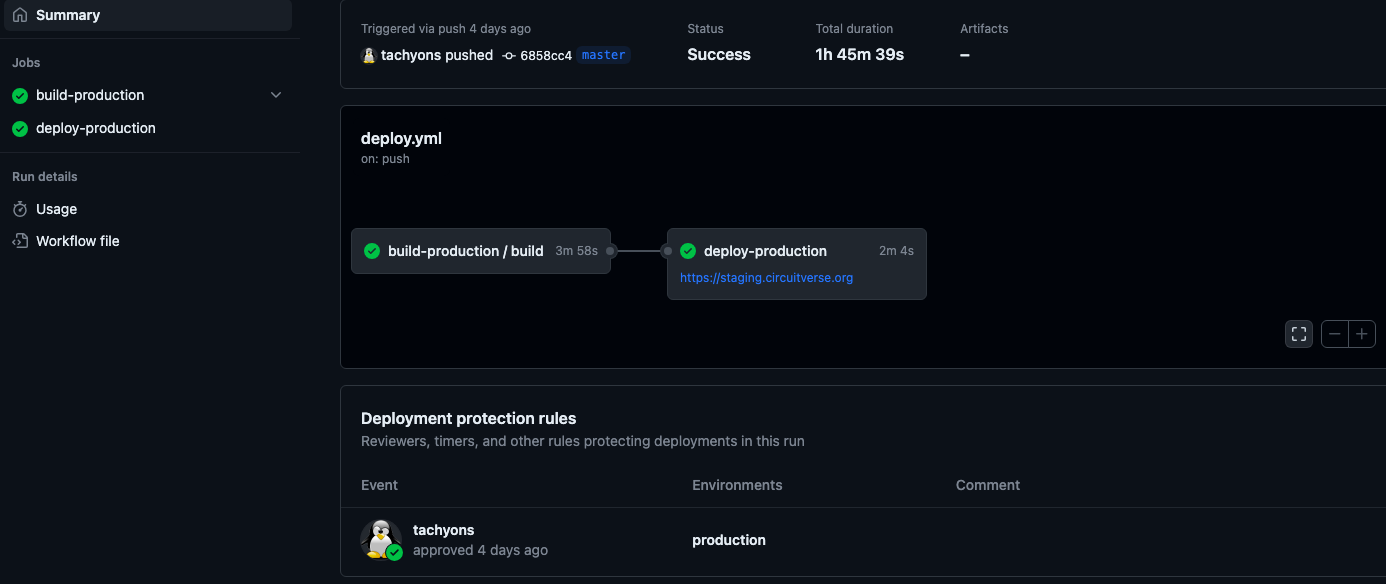Zoom in the workflow graph
The width and height of the screenshot is (1386, 584).
1362,334
